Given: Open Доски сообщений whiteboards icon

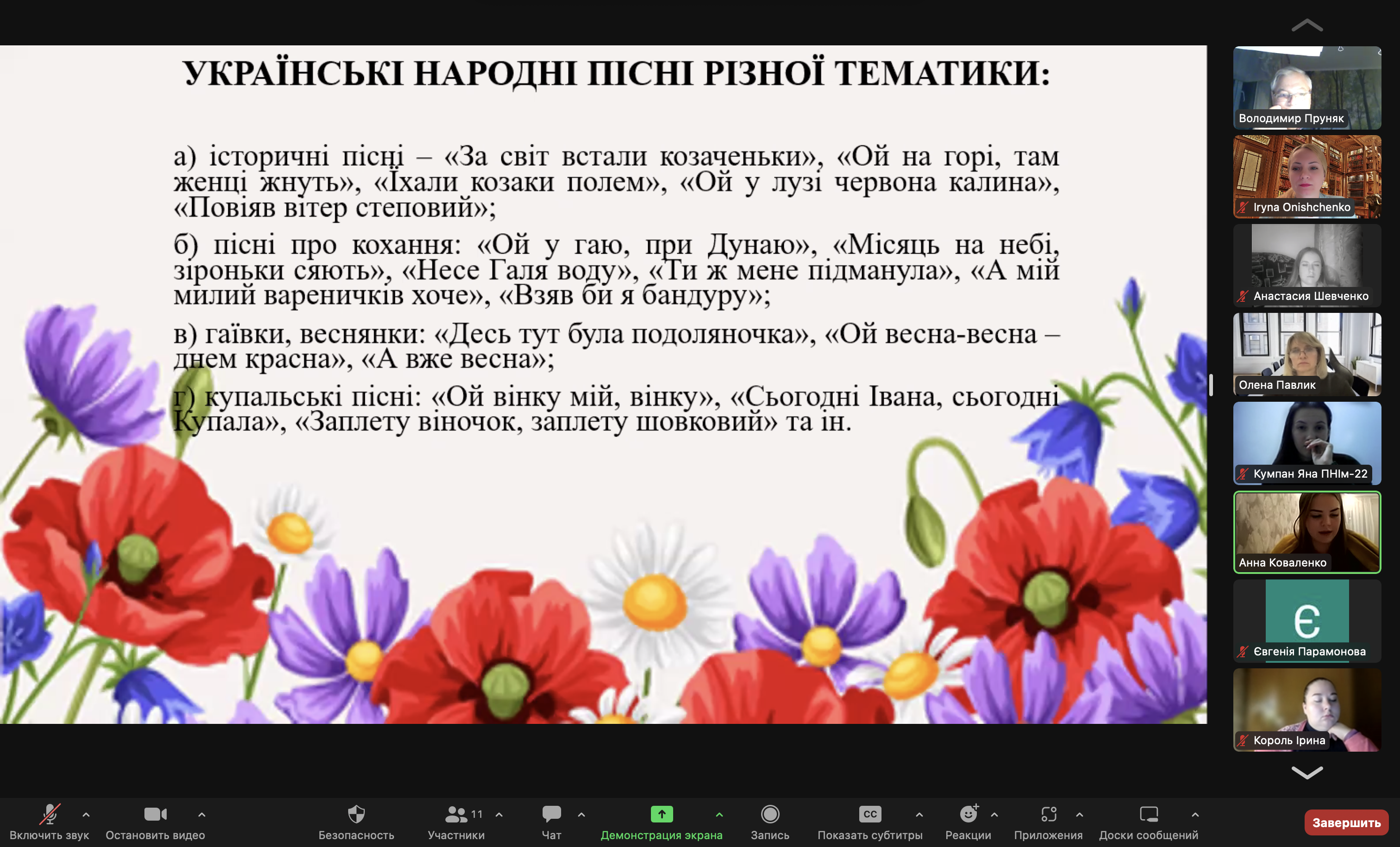Looking at the screenshot, I should pyautogui.click(x=1149, y=814).
